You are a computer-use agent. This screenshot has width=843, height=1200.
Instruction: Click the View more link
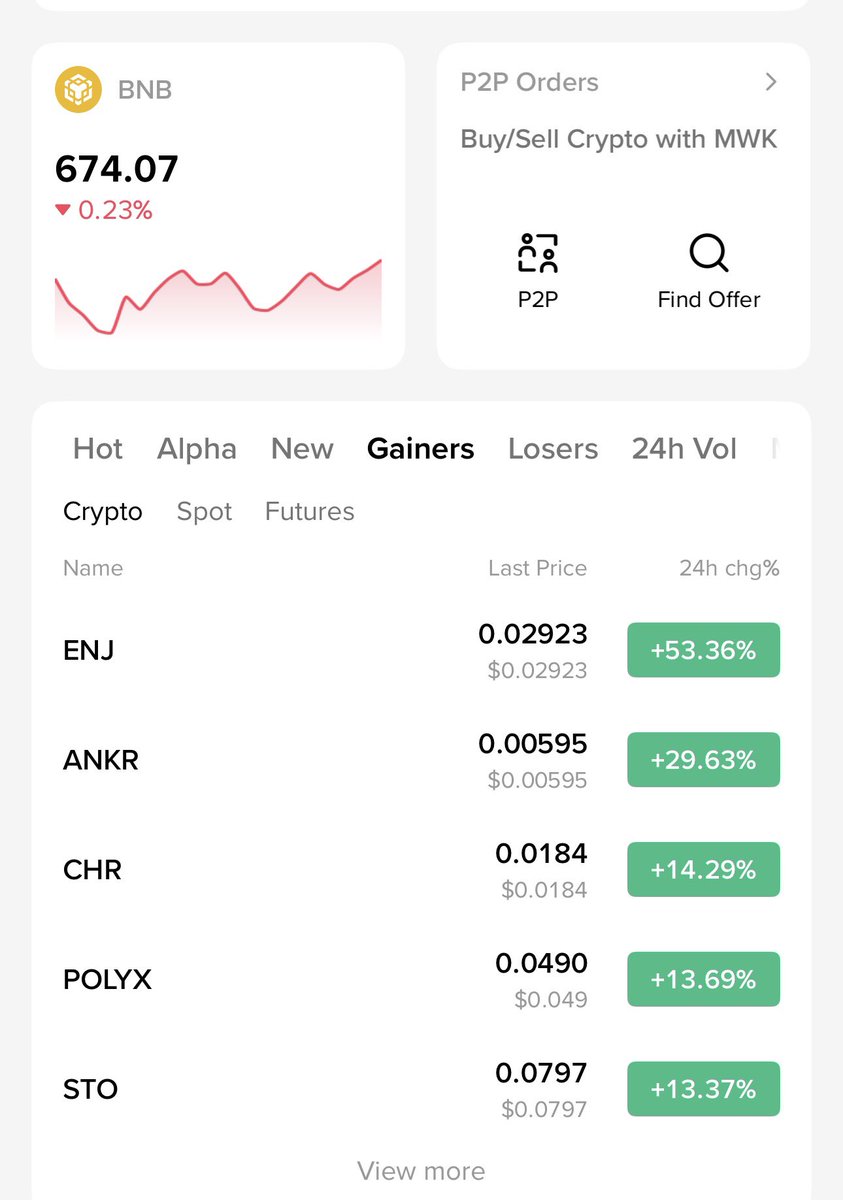pos(421,1171)
